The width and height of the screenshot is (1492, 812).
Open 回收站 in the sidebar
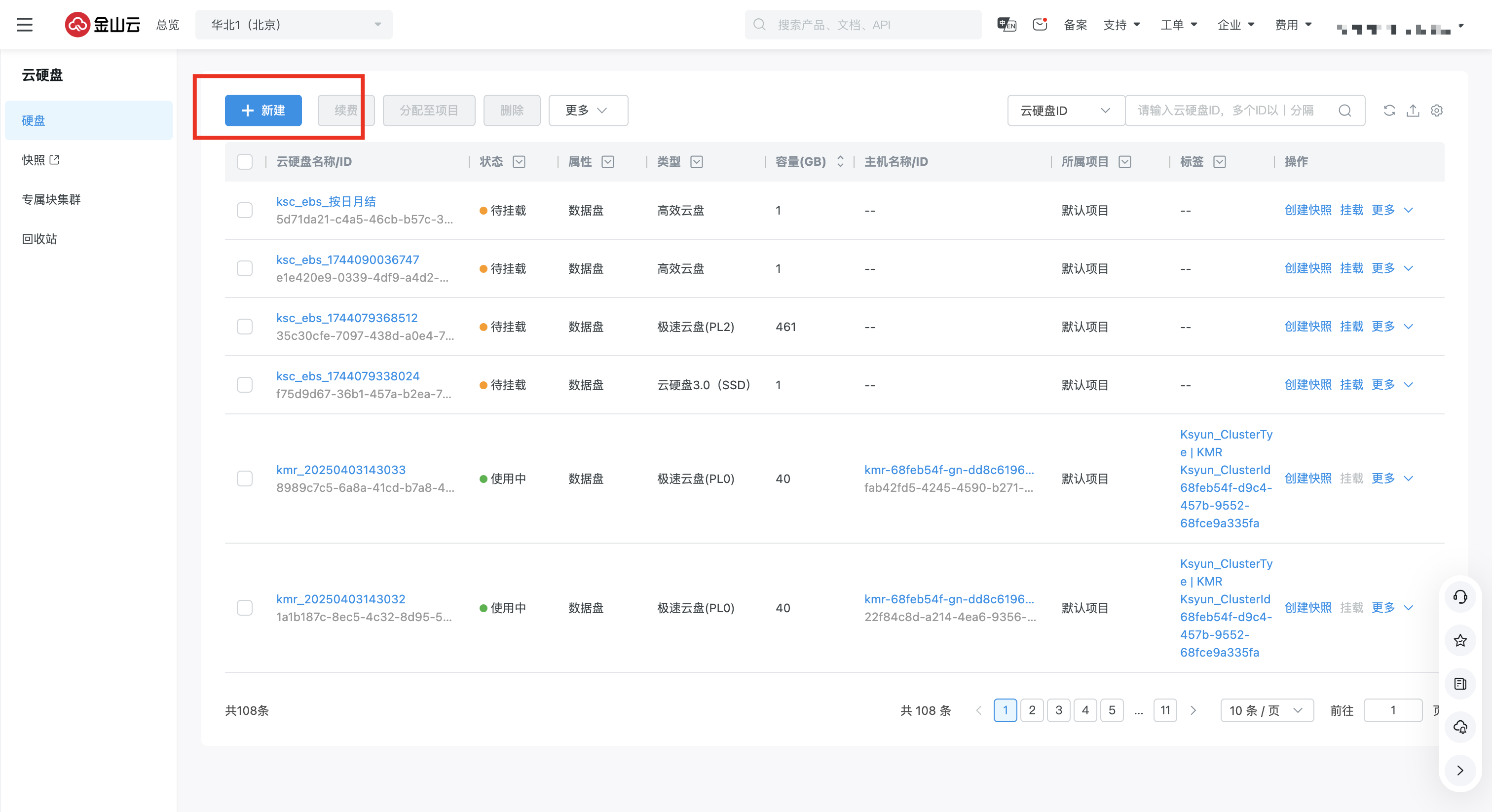point(39,239)
